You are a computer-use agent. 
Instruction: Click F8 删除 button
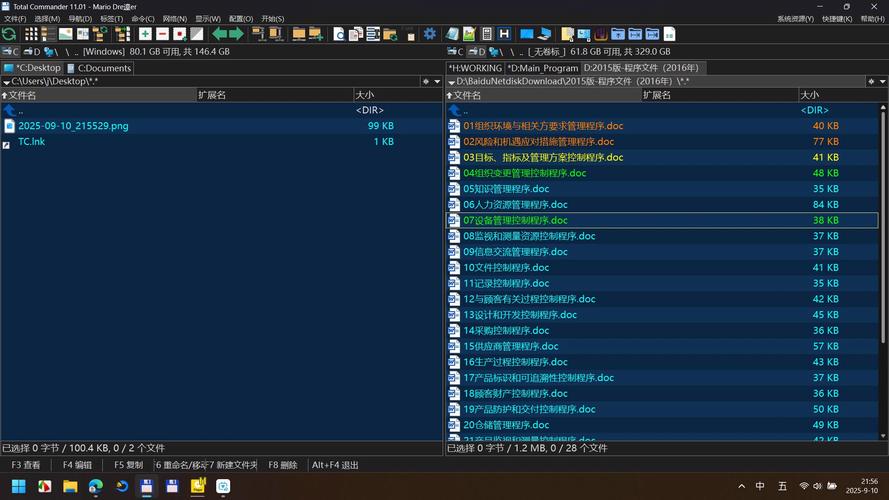point(283,465)
